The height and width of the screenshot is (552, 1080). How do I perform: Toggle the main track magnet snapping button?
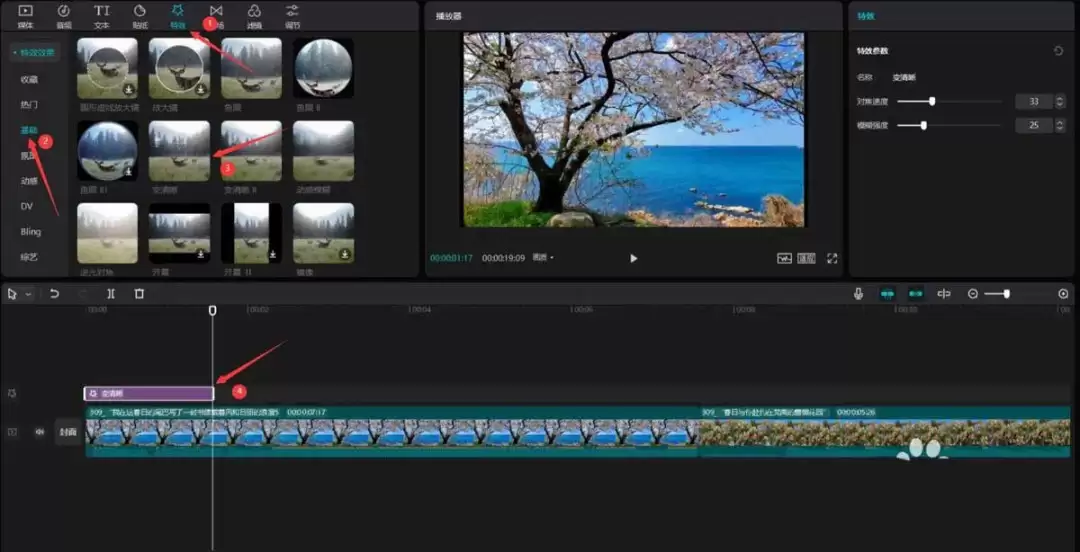(x=887, y=294)
